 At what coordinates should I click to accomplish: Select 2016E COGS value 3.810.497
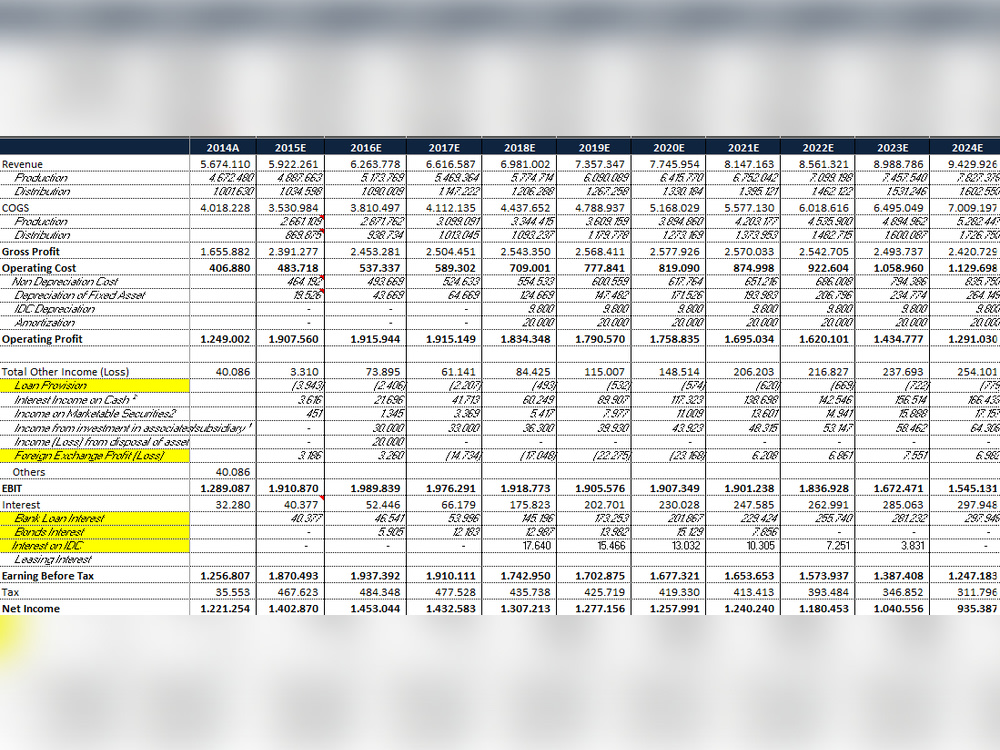point(375,208)
